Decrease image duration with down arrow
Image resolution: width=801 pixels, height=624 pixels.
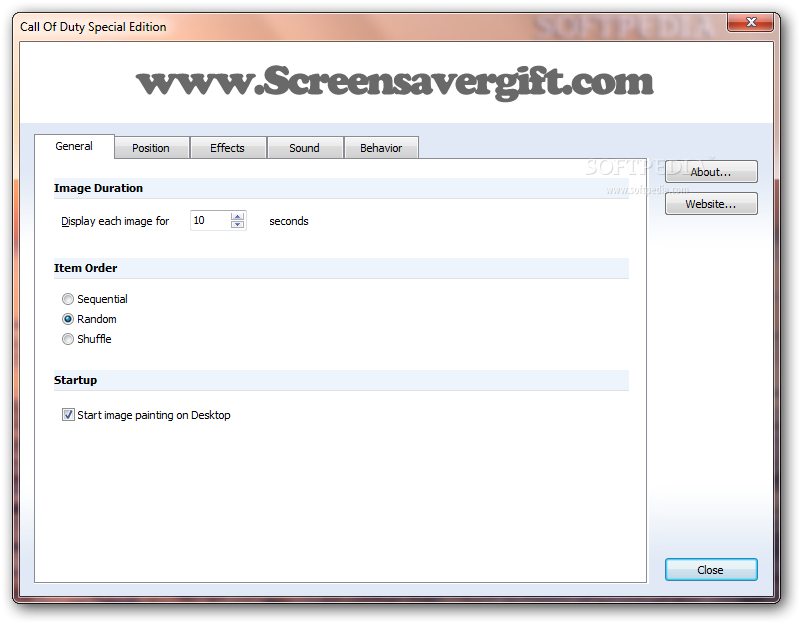point(238,224)
